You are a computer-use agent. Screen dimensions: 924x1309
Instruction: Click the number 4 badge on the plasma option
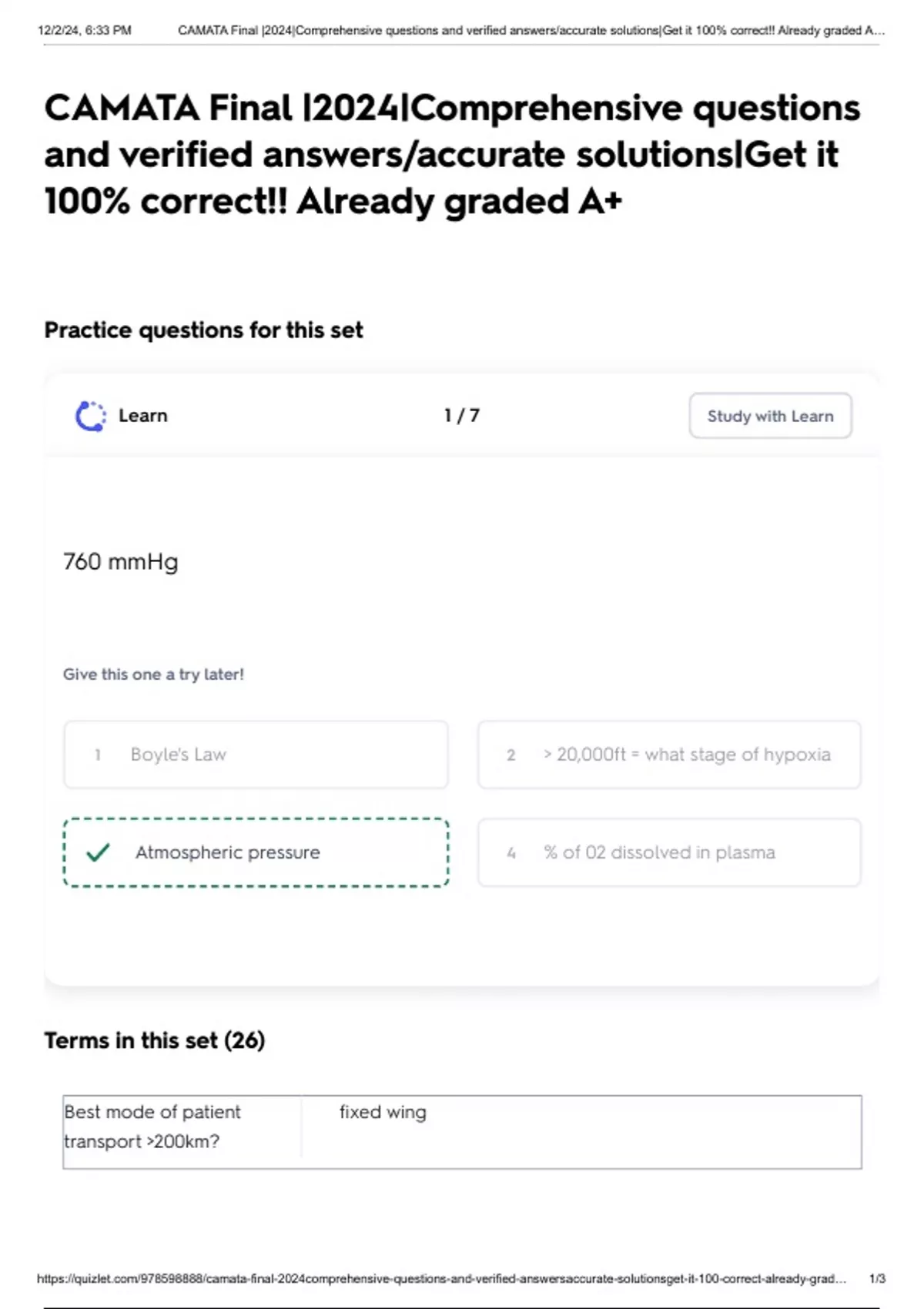pyautogui.click(x=511, y=852)
